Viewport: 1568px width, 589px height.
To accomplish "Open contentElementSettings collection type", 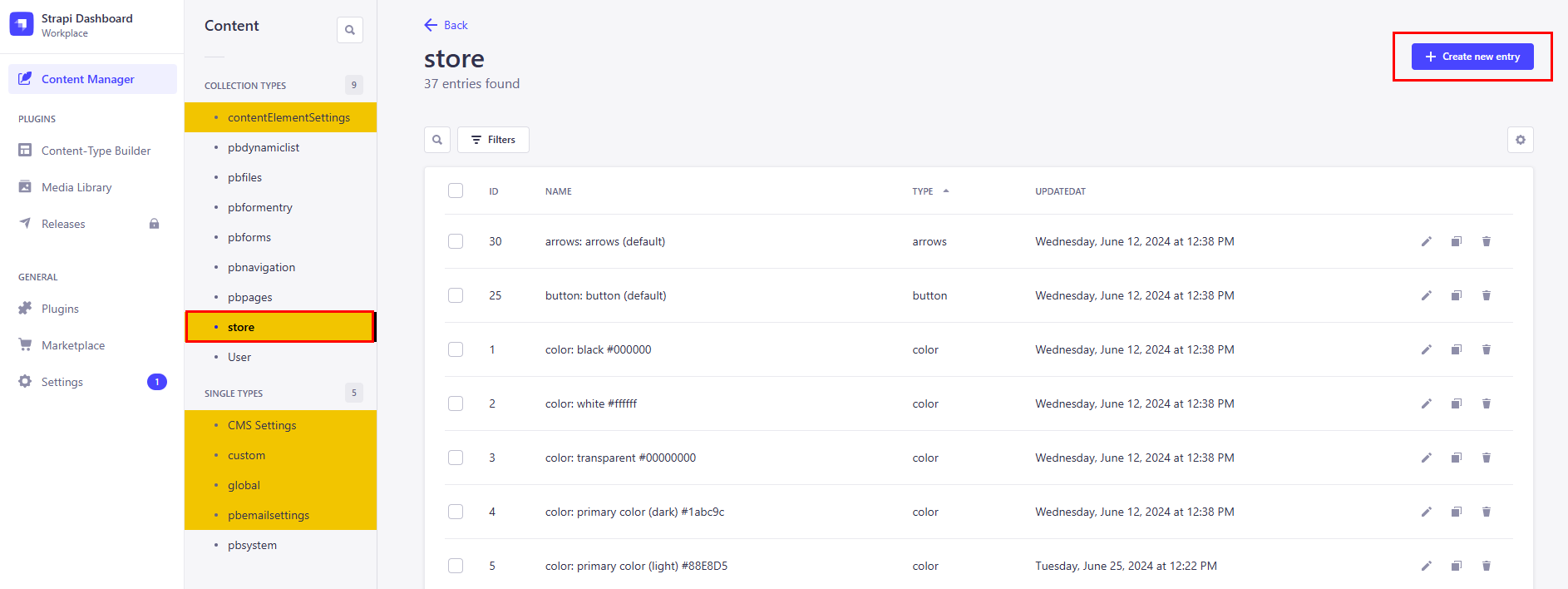I will click(x=280, y=117).
